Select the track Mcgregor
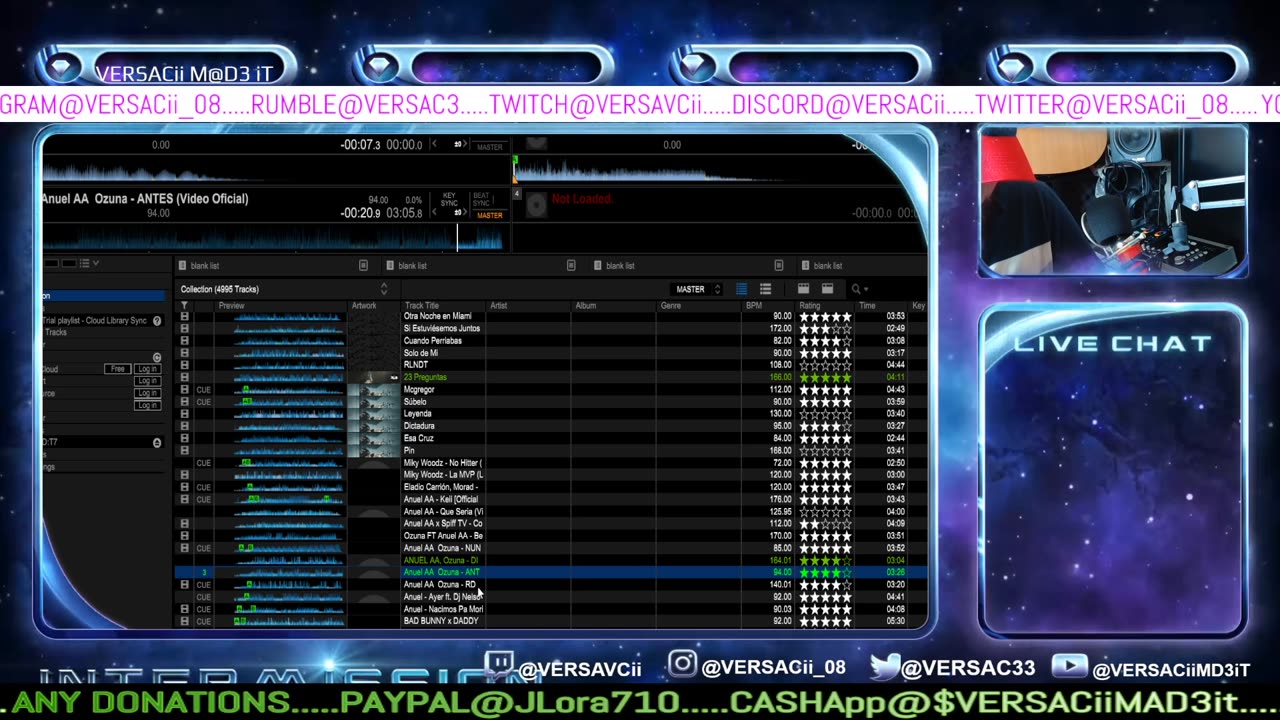The height and width of the screenshot is (720, 1280). pyautogui.click(x=419, y=389)
